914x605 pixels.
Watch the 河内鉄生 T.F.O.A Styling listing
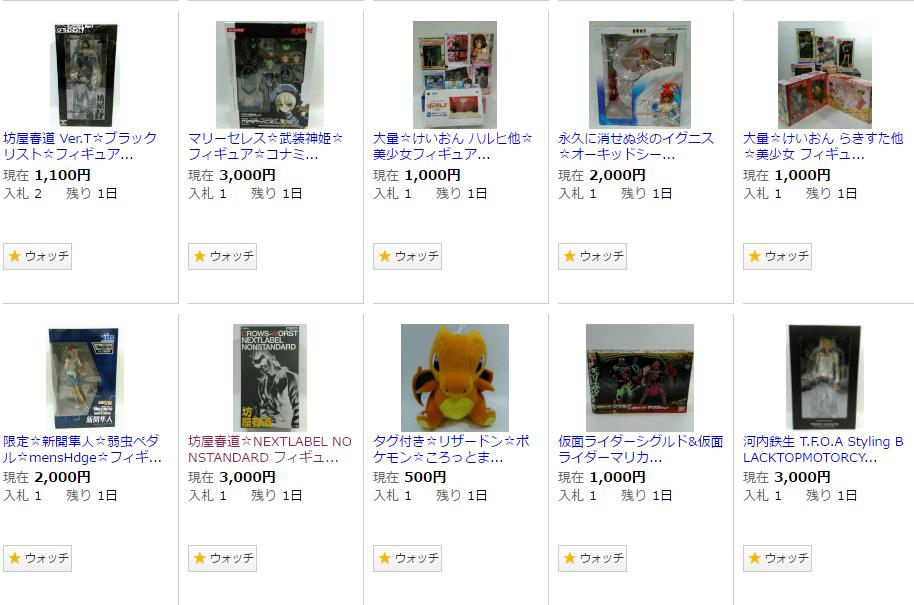coord(777,558)
